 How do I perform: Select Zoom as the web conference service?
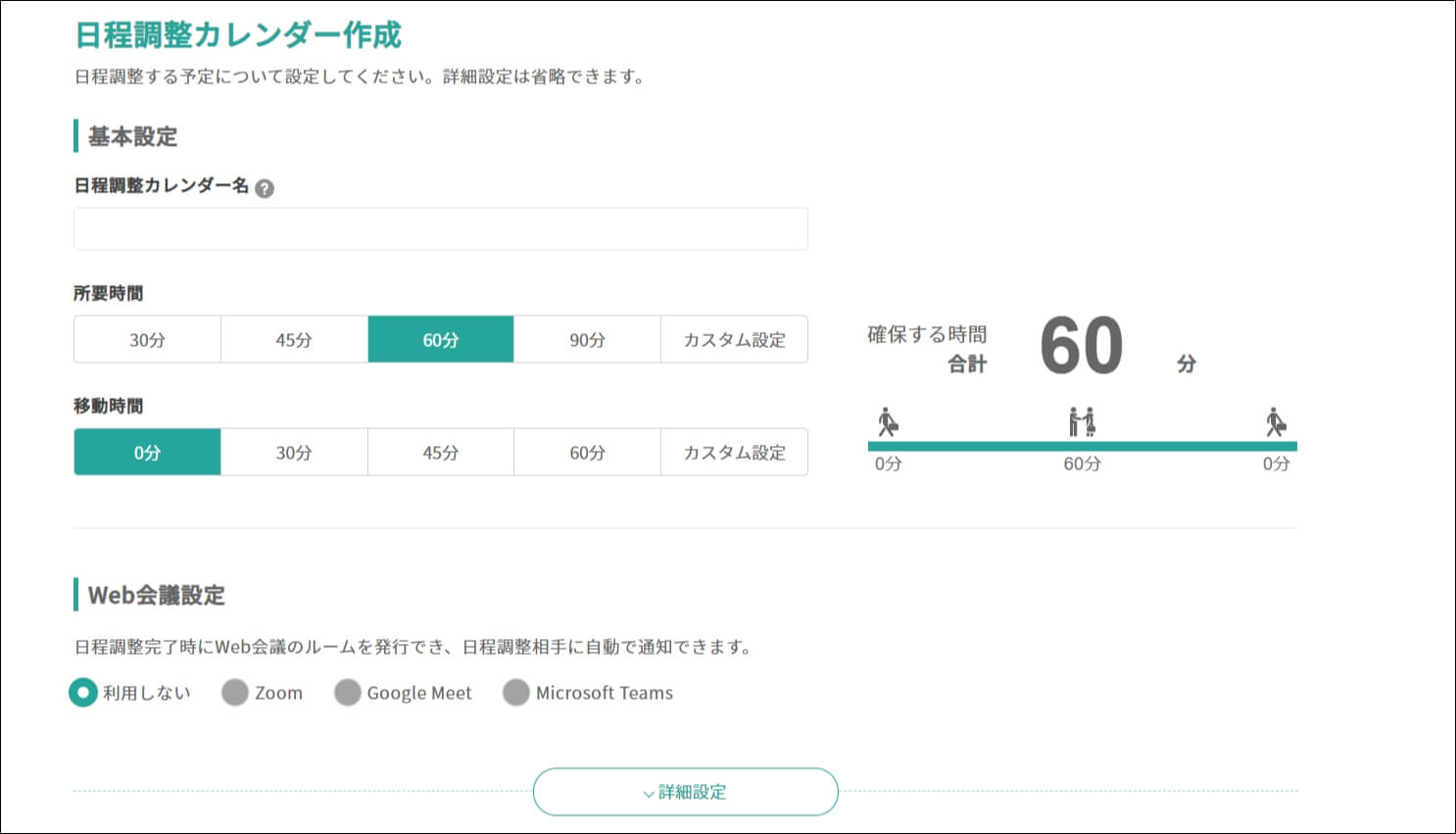(235, 693)
